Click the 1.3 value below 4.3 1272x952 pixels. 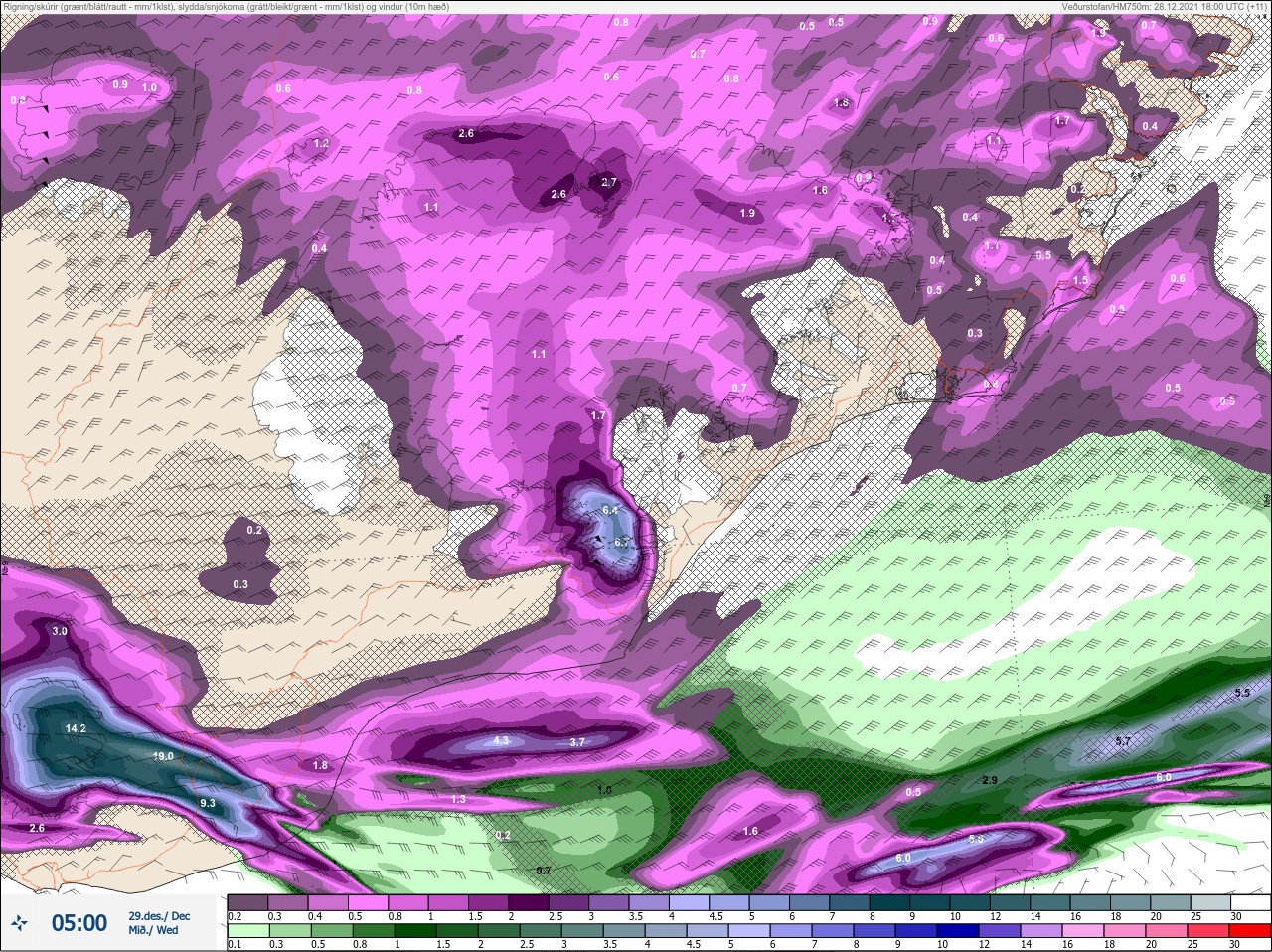[x=458, y=799]
